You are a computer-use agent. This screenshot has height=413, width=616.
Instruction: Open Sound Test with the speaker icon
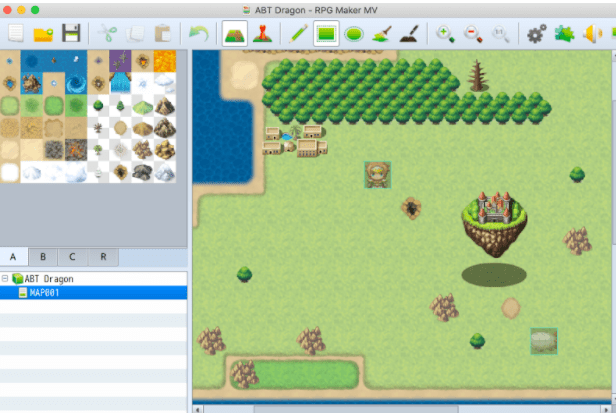click(592, 34)
